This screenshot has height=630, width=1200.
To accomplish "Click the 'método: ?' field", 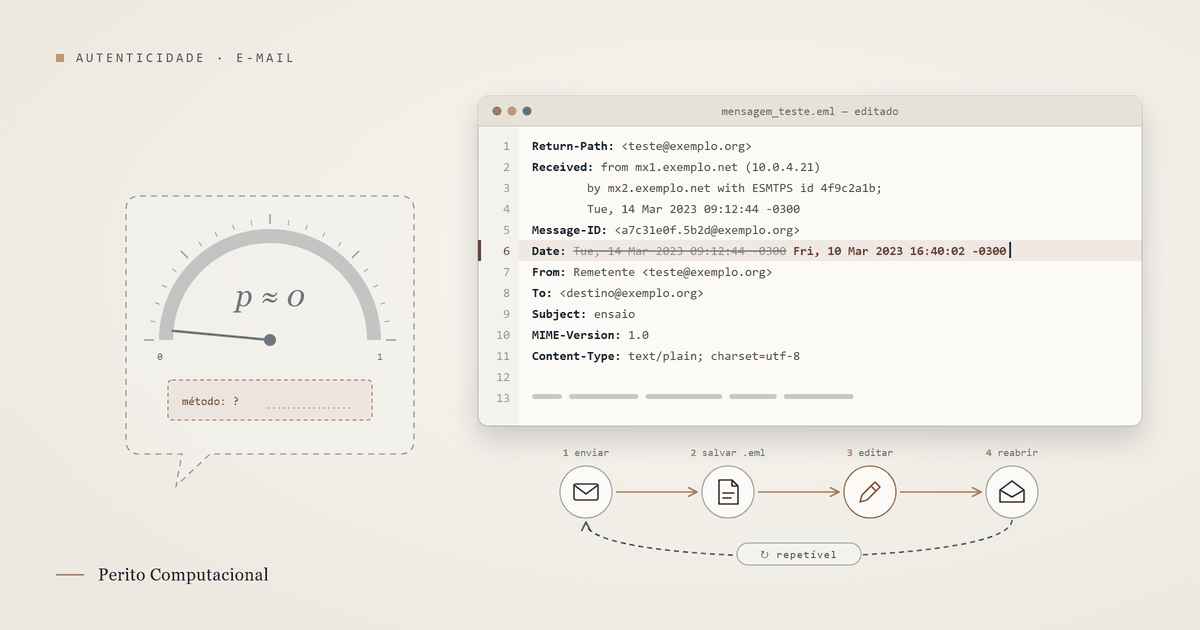I will click(270, 400).
